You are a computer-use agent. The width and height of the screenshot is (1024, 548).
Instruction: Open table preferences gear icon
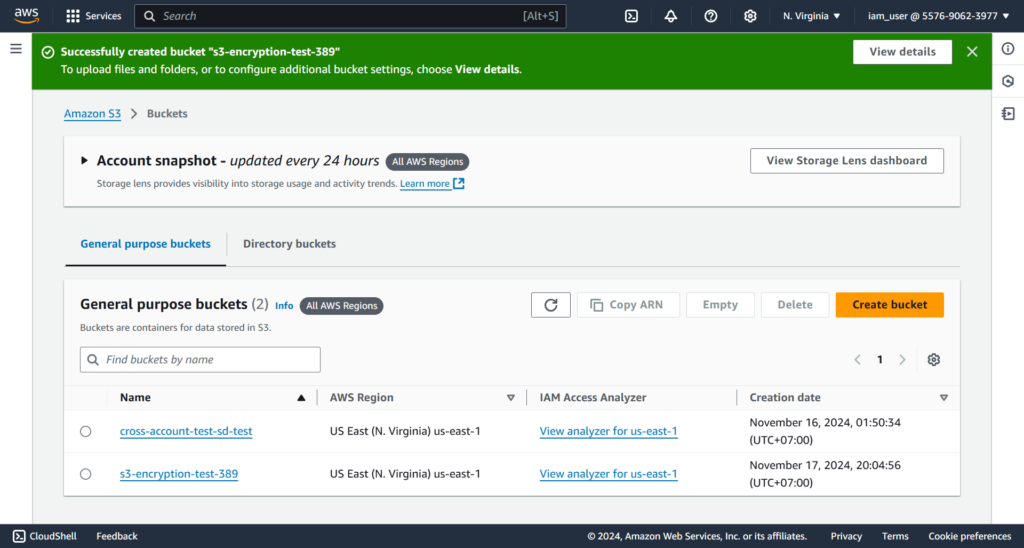point(934,360)
